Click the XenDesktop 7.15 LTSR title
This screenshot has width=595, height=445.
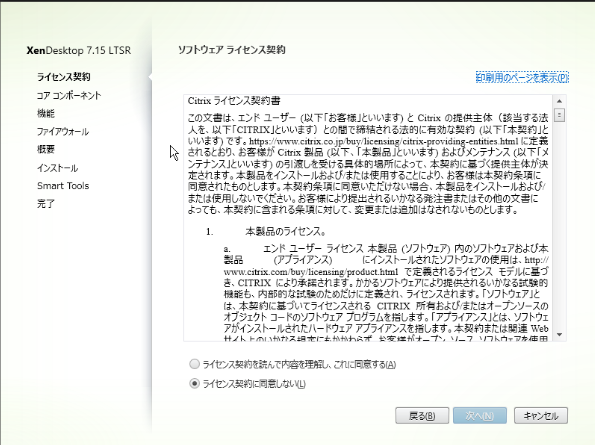(79, 50)
